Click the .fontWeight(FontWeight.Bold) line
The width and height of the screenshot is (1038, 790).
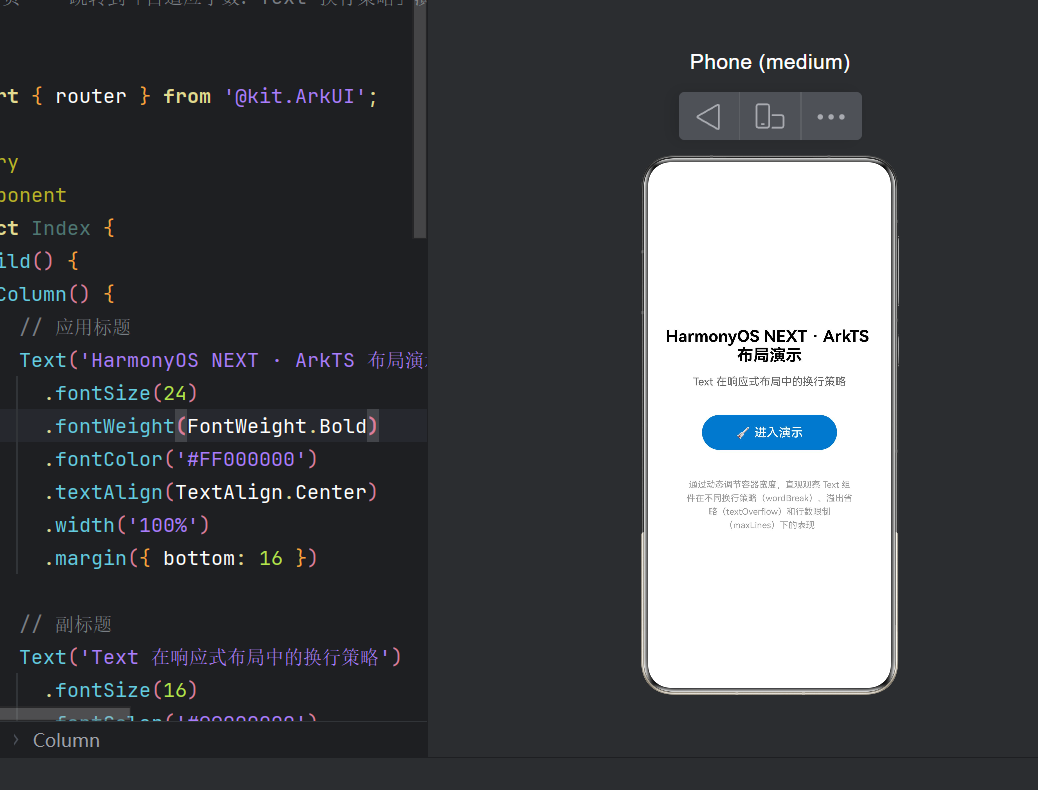click(211, 426)
